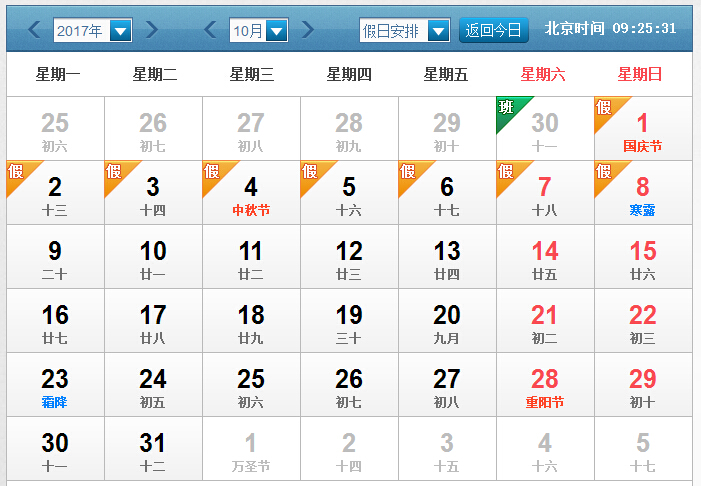Click the 假 holiday badge on October 3
Image resolution: width=701 pixels, height=486 pixels.
coord(116,172)
